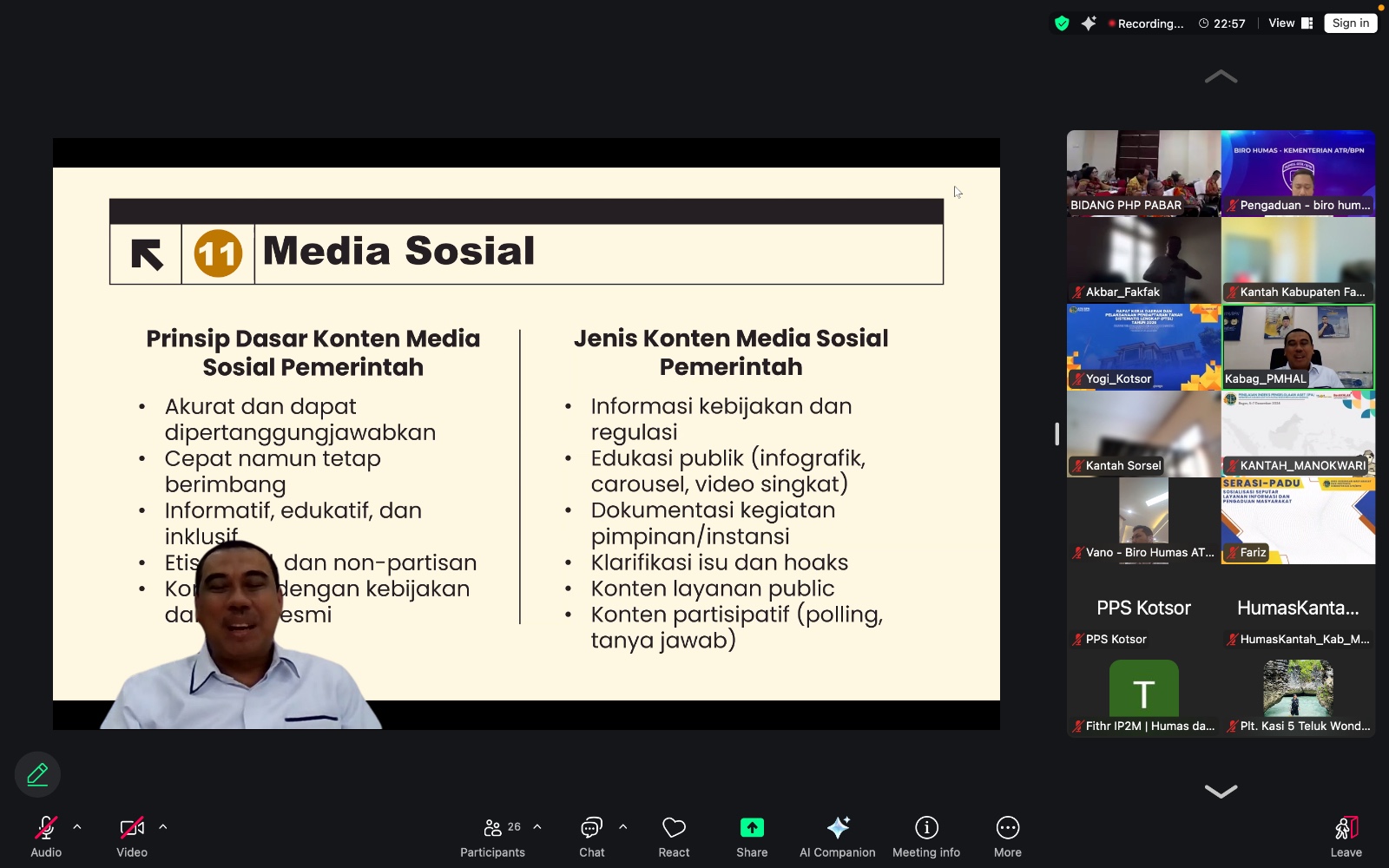Unmute the microphone
Image resolution: width=1389 pixels, height=868 pixels.
[45, 827]
